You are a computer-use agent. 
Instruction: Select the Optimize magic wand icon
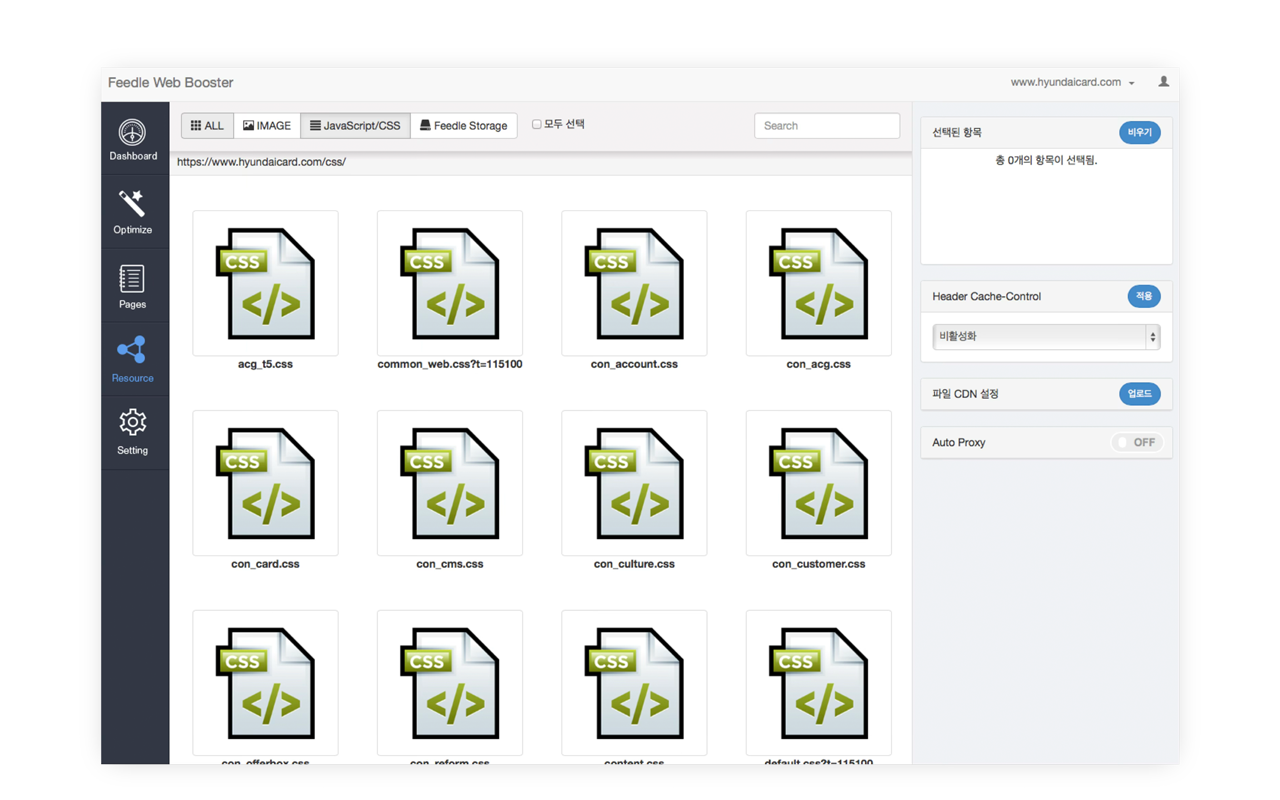[x=132, y=204]
